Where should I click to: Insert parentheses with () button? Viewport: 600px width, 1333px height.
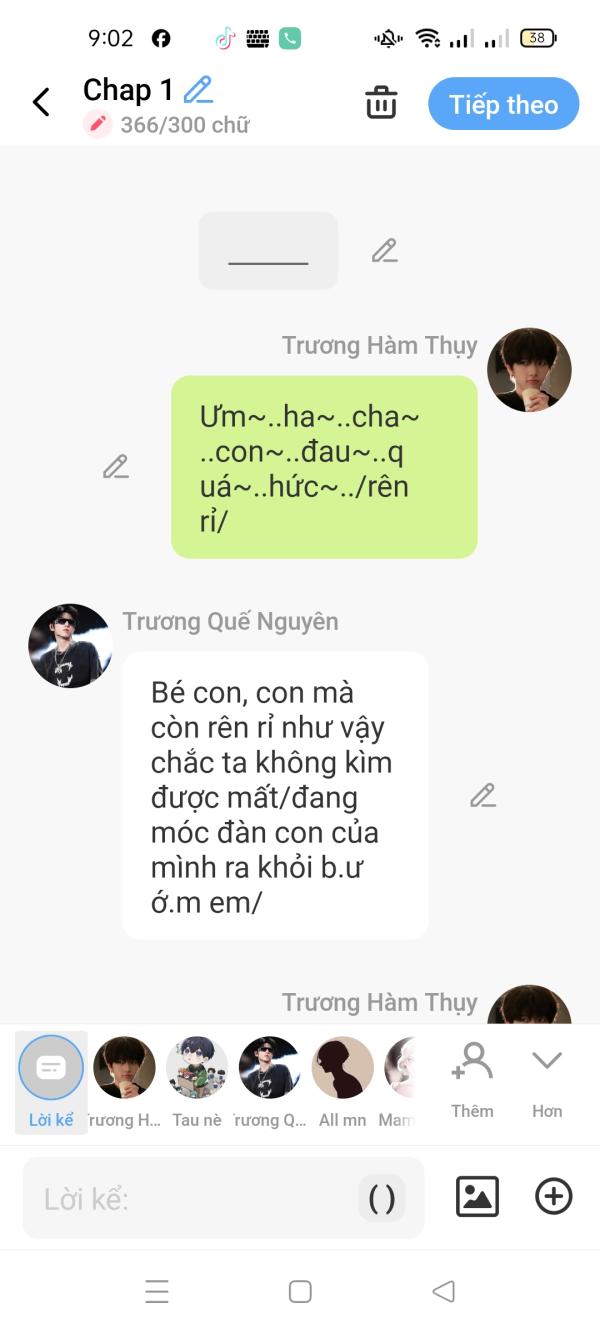pyautogui.click(x=382, y=1198)
